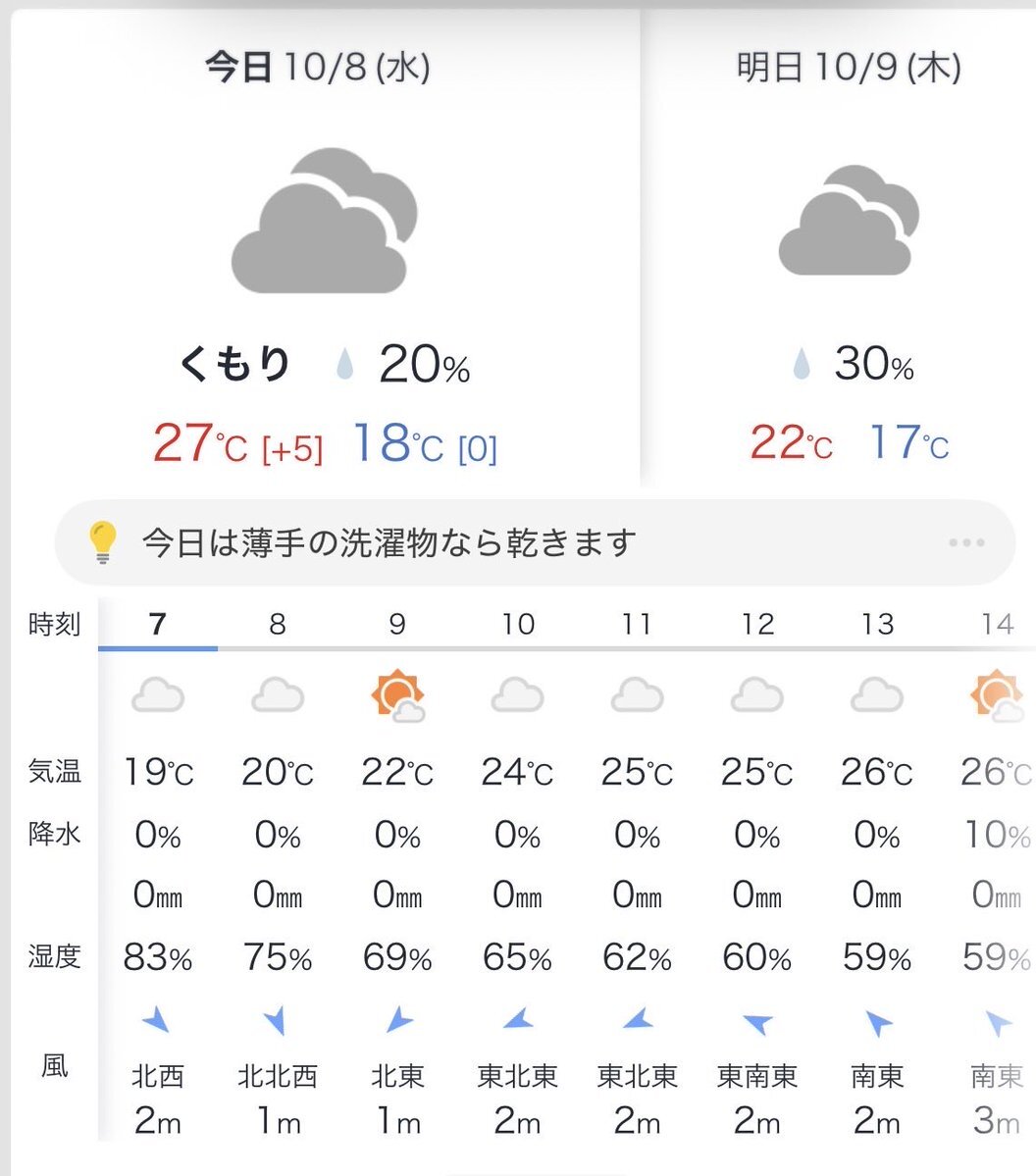Select the 7 o'clock hour column

coord(158,624)
